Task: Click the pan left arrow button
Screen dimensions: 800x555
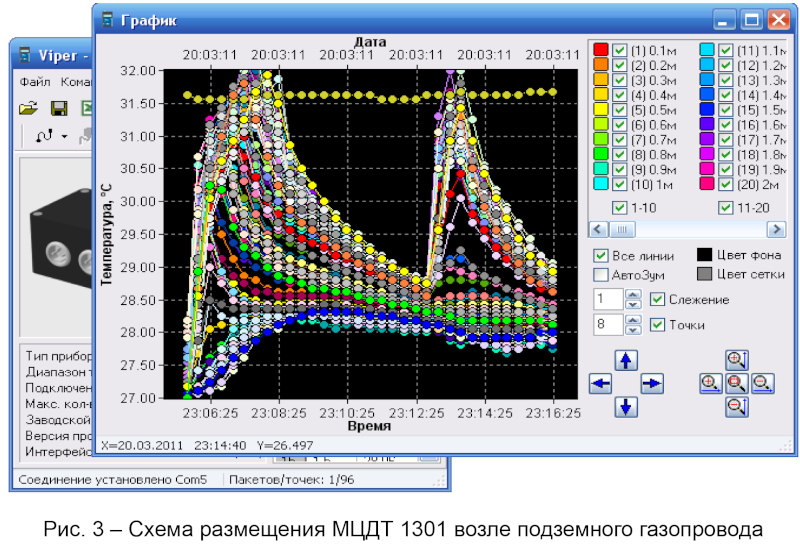Action: click(x=601, y=384)
